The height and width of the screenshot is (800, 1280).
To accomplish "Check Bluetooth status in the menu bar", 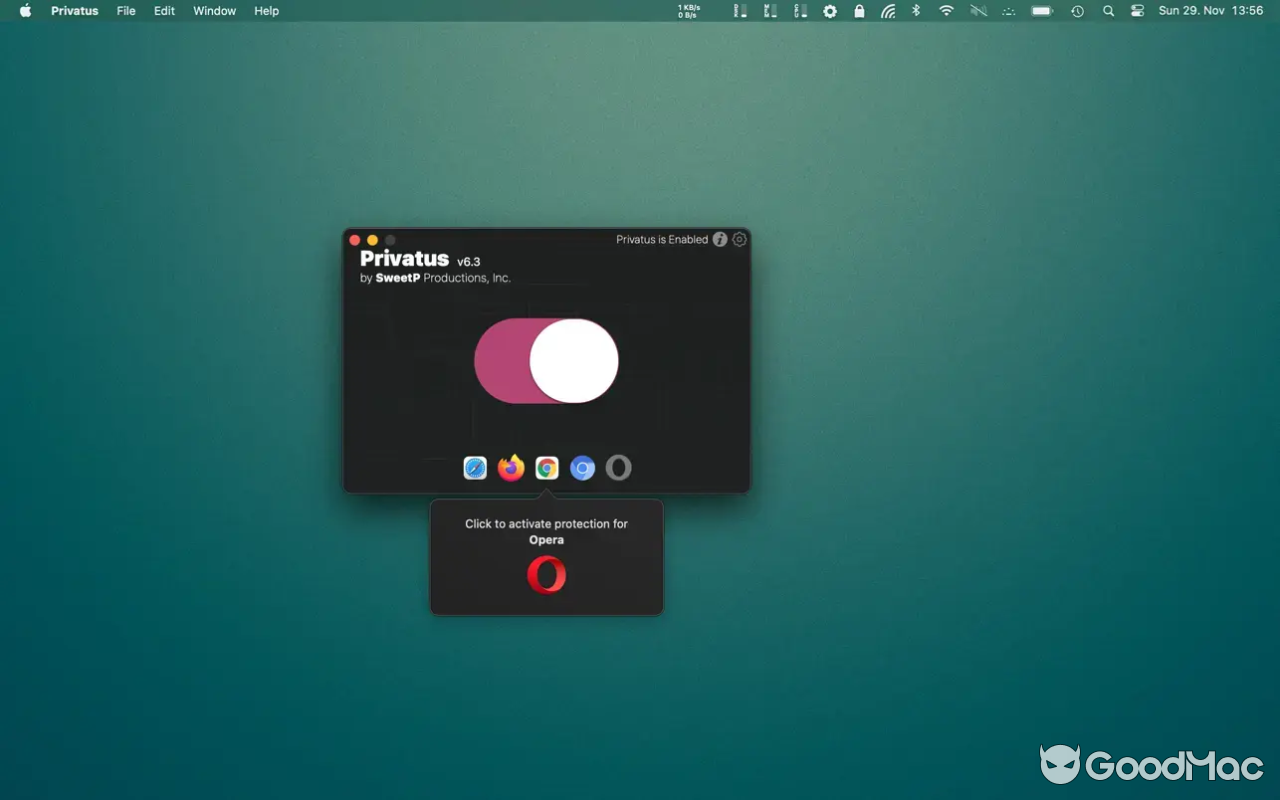I will pyautogui.click(x=915, y=11).
